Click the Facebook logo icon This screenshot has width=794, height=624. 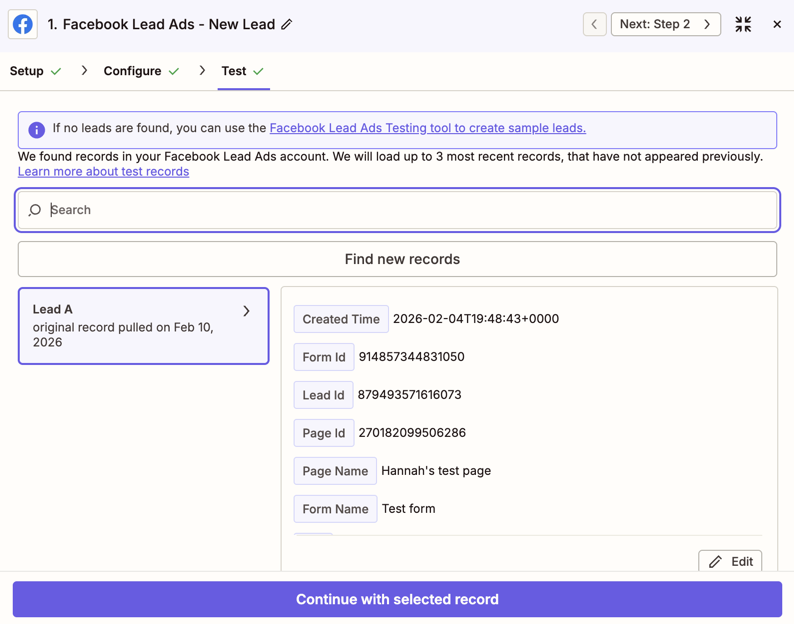pyautogui.click(x=23, y=24)
